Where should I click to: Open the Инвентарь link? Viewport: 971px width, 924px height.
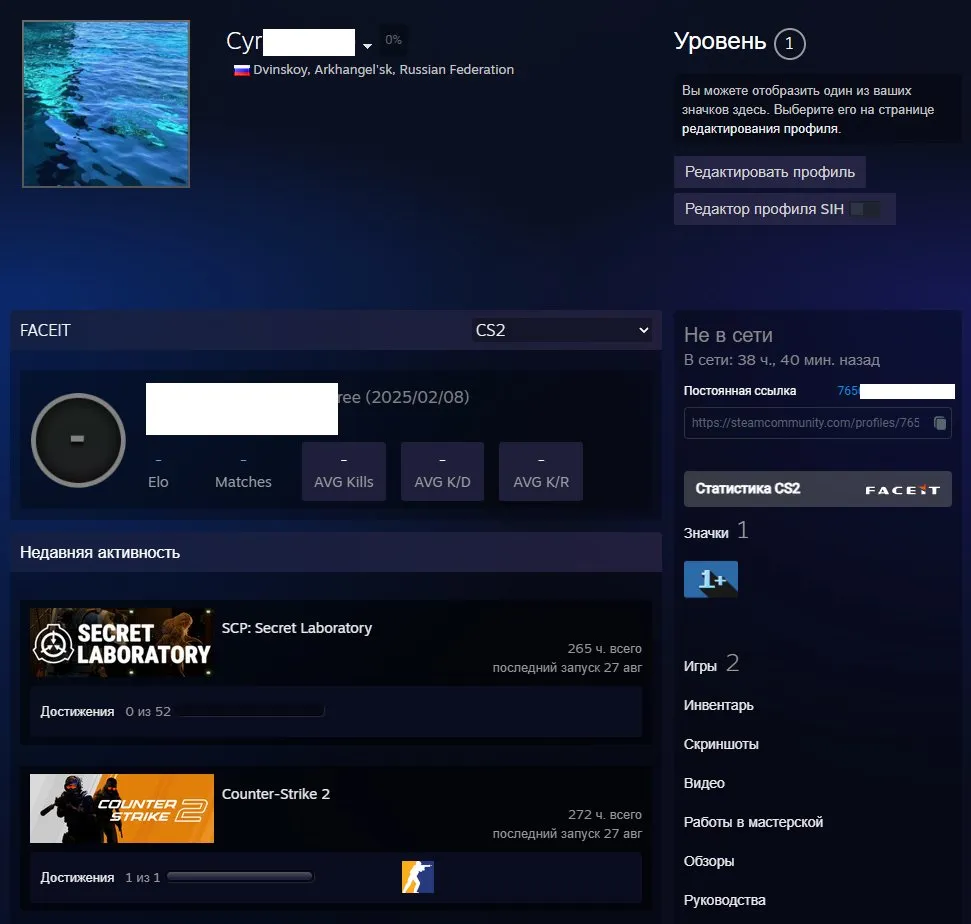[x=718, y=705]
